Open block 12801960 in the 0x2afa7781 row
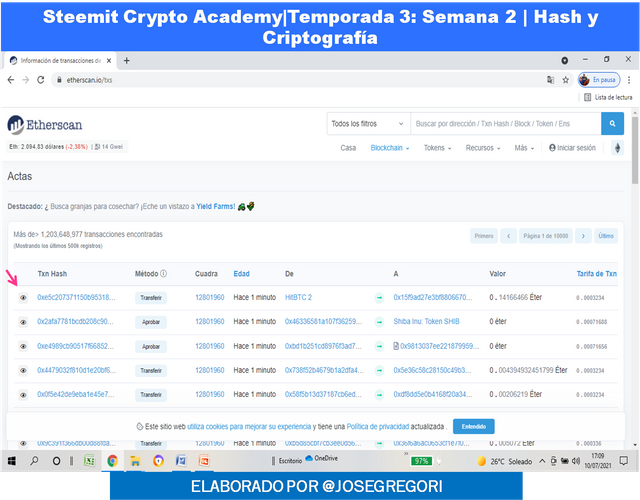The image size is (640, 500). point(210,321)
